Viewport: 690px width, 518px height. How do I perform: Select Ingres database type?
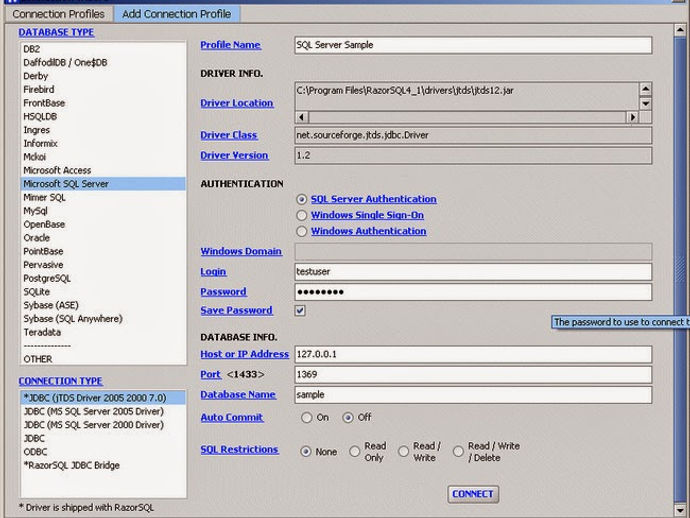coord(103,130)
